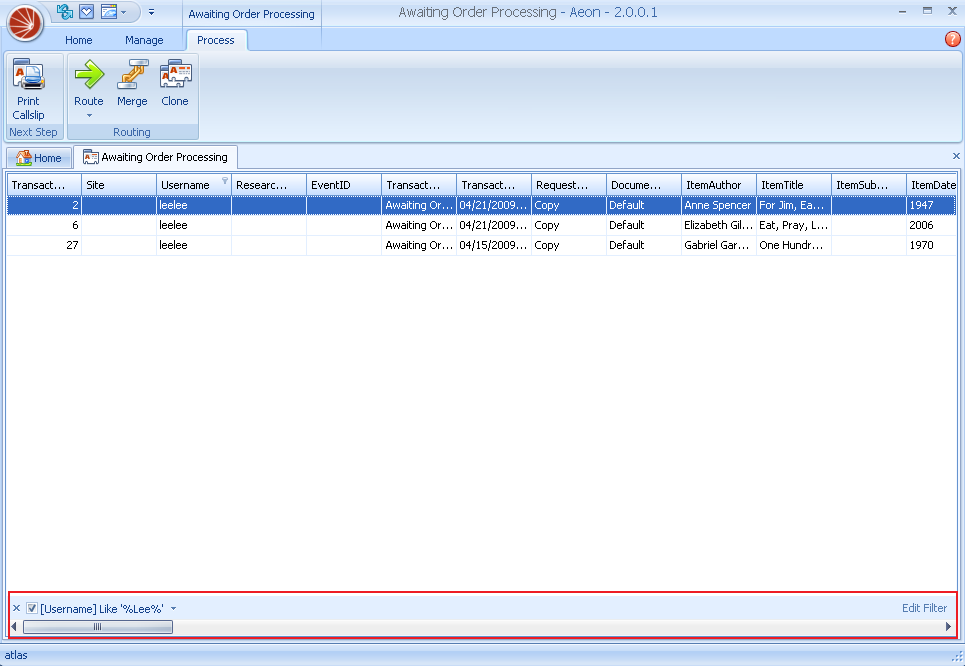Click the envelope icon in quick access toolbar
The image size is (965, 666).
(87, 12)
